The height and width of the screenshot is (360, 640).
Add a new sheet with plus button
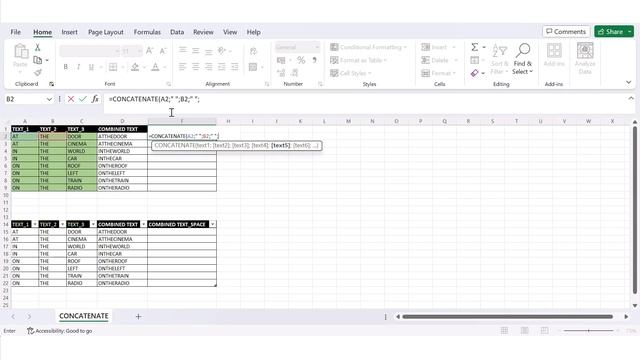138,316
